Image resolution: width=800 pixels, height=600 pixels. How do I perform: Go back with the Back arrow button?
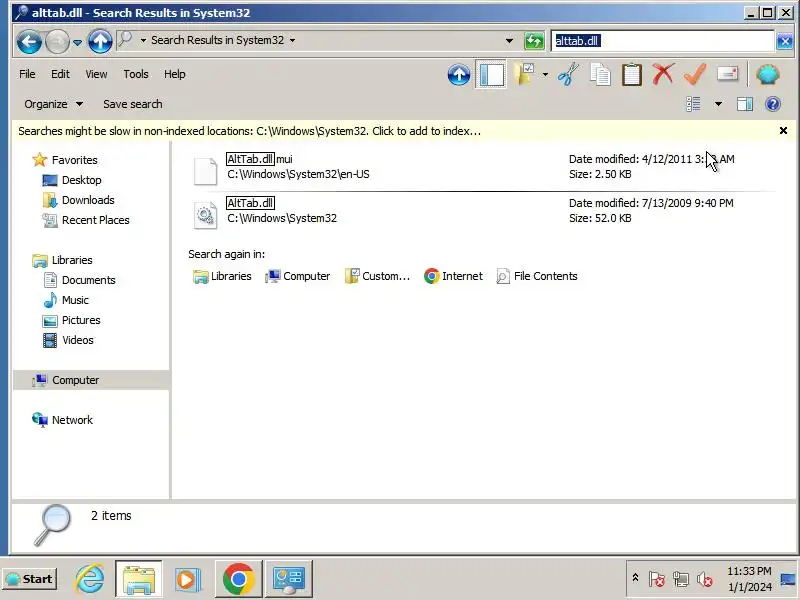pyautogui.click(x=29, y=41)
